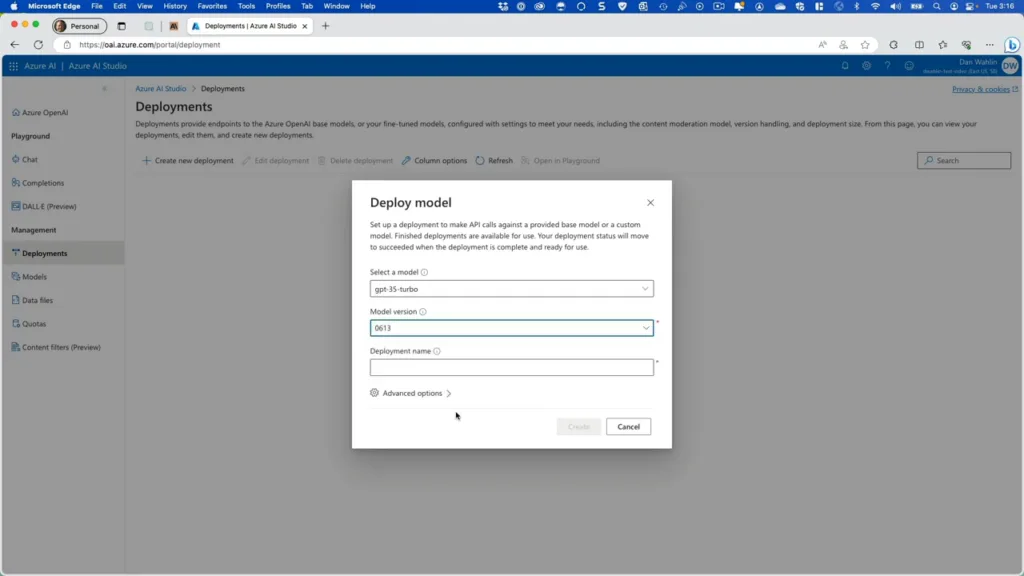Open the Select a model dropdown
The image size is (1024, 576).
click(511, 289)
